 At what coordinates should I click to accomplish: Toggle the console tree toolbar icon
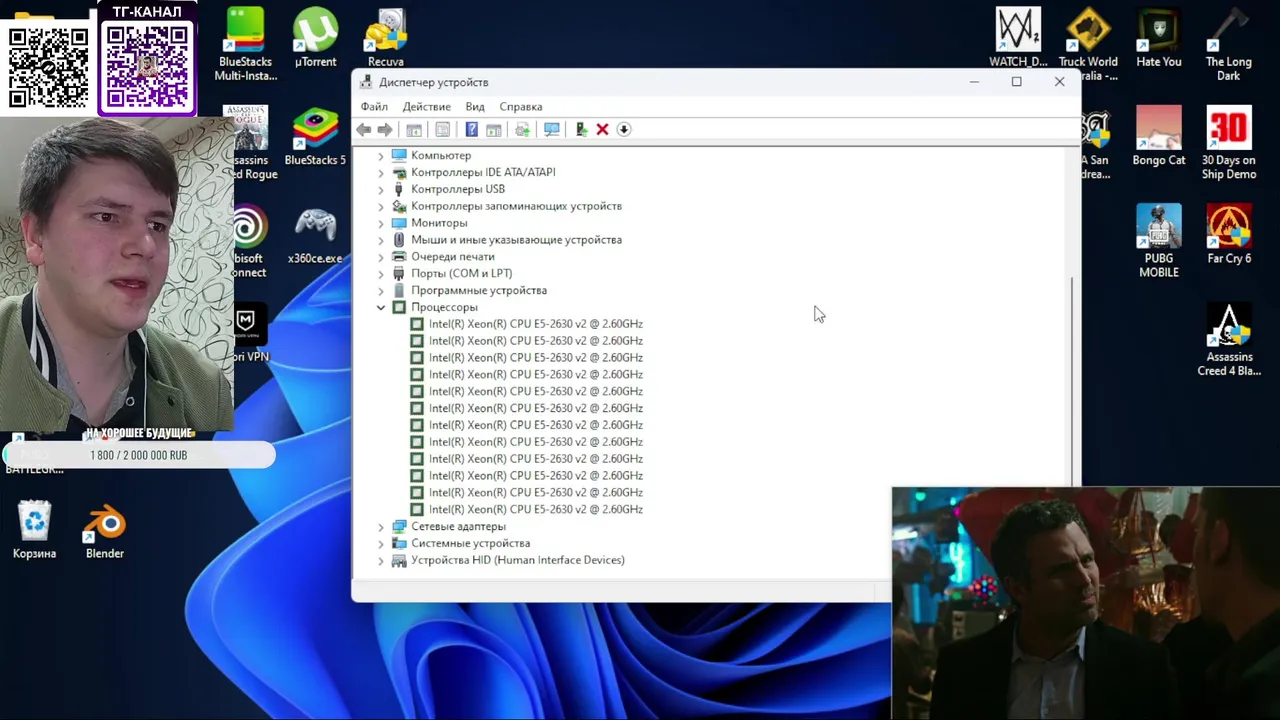click(414, 129)
